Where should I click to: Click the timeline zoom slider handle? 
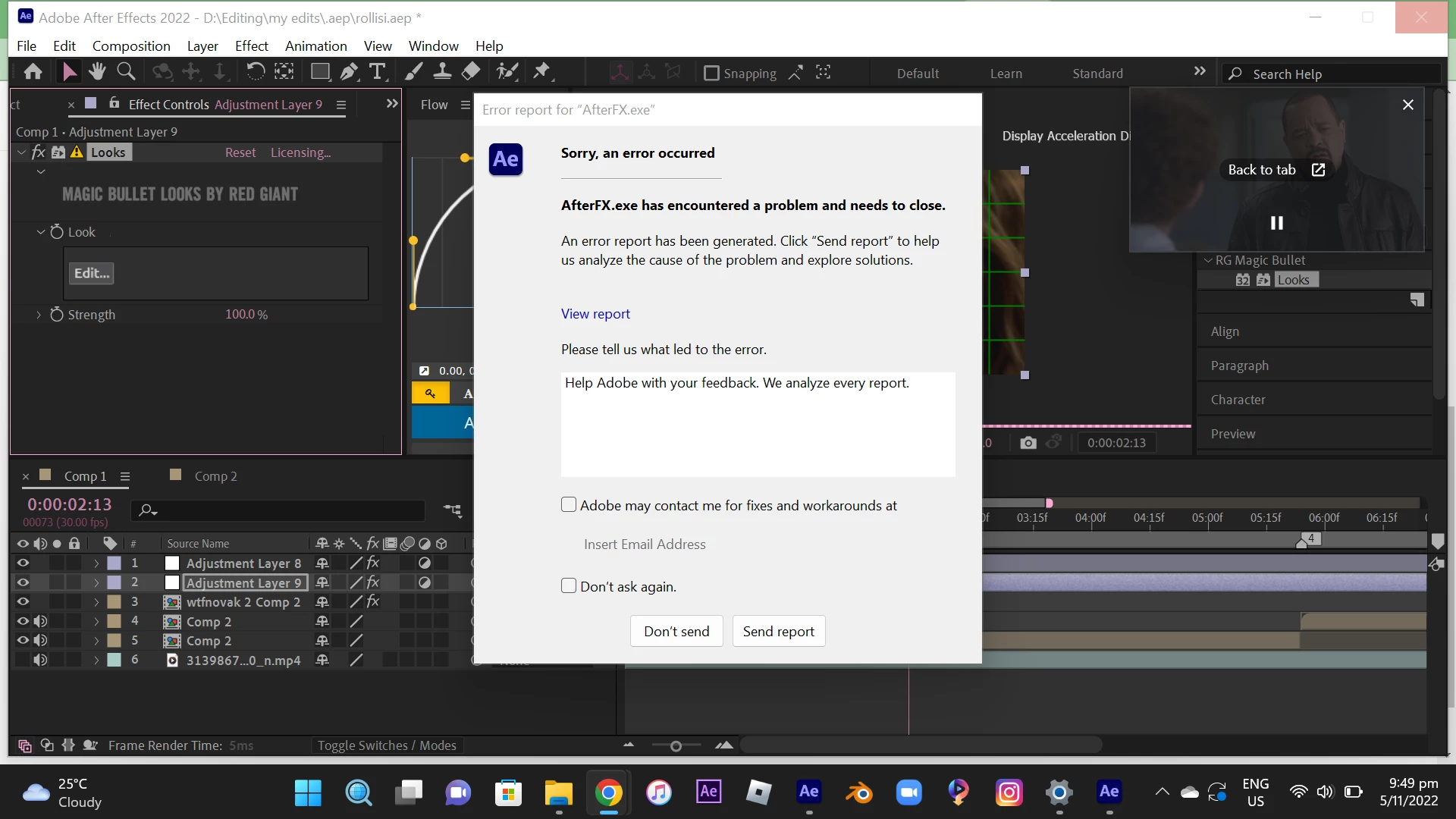coord(676,746)
